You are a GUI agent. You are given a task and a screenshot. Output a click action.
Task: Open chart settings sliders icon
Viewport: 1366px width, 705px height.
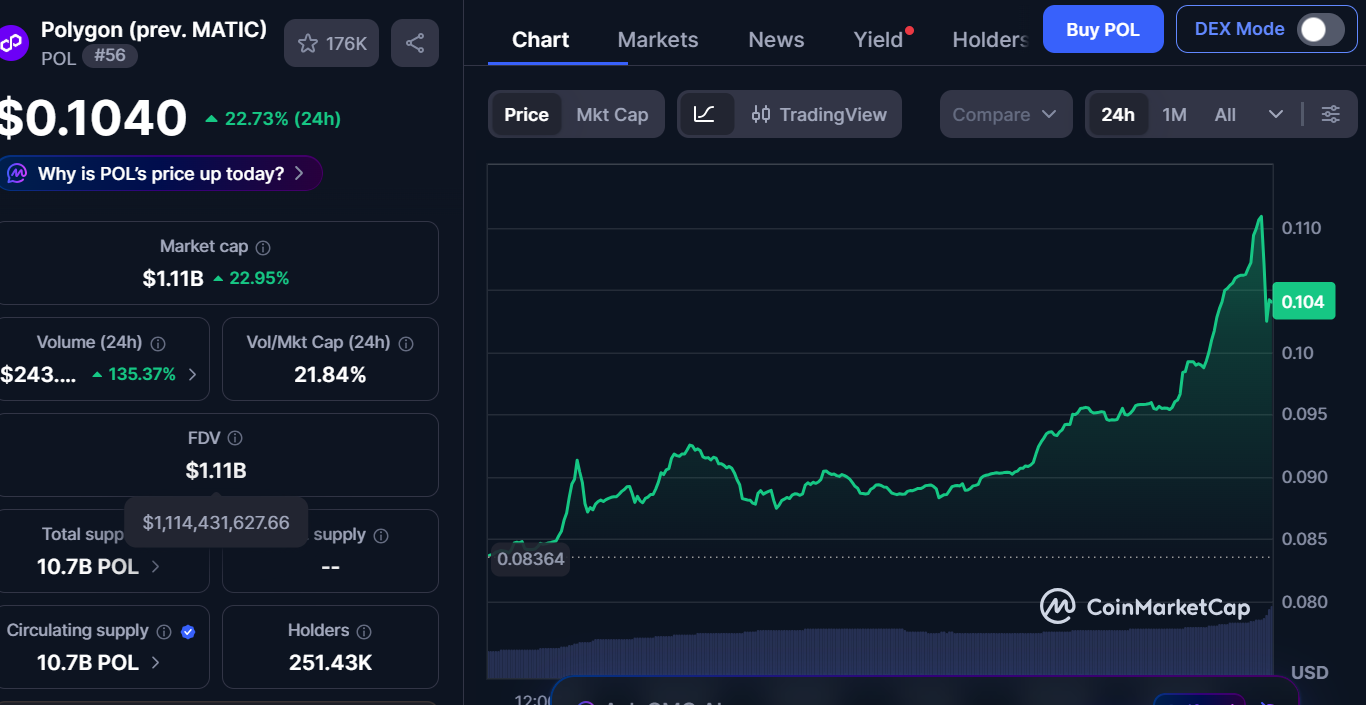[1331, 114]
